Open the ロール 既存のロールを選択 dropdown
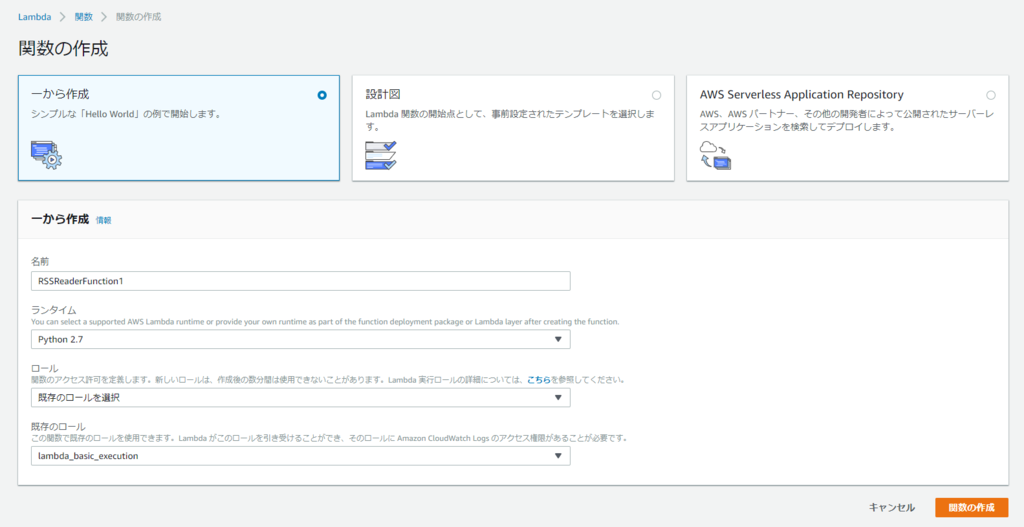The width and height of the screenshot is (1024, 527). (300, 398)
